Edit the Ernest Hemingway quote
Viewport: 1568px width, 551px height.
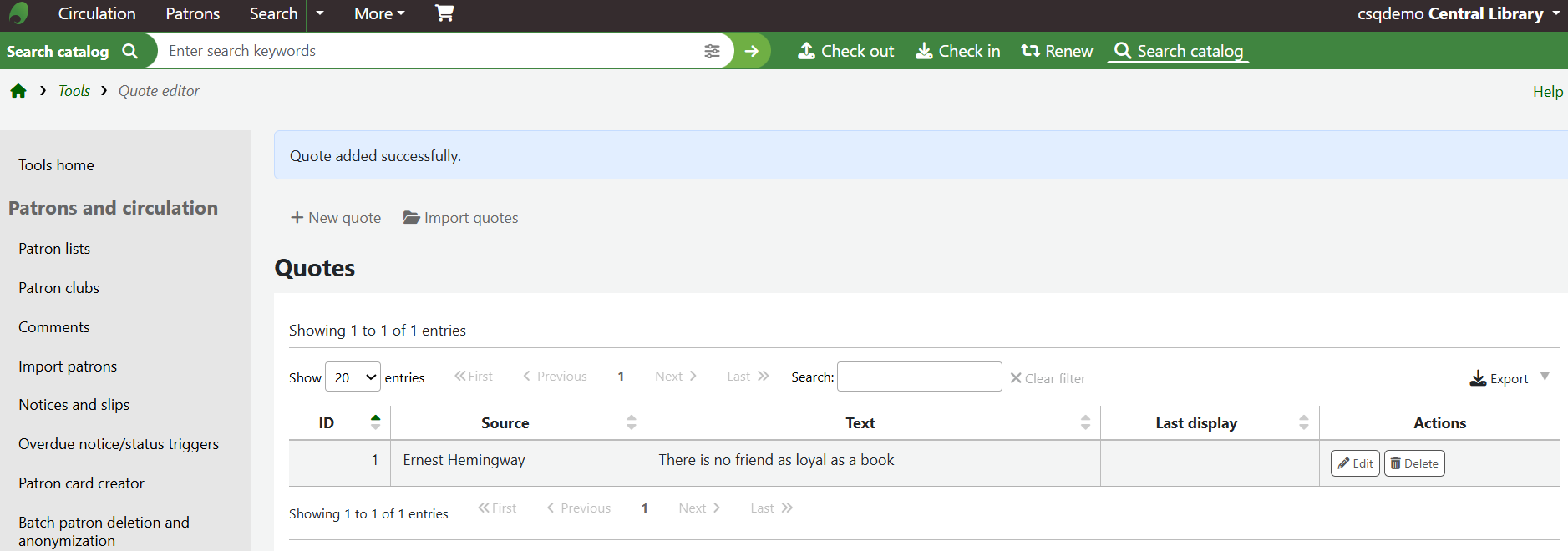coord(1355,463)
